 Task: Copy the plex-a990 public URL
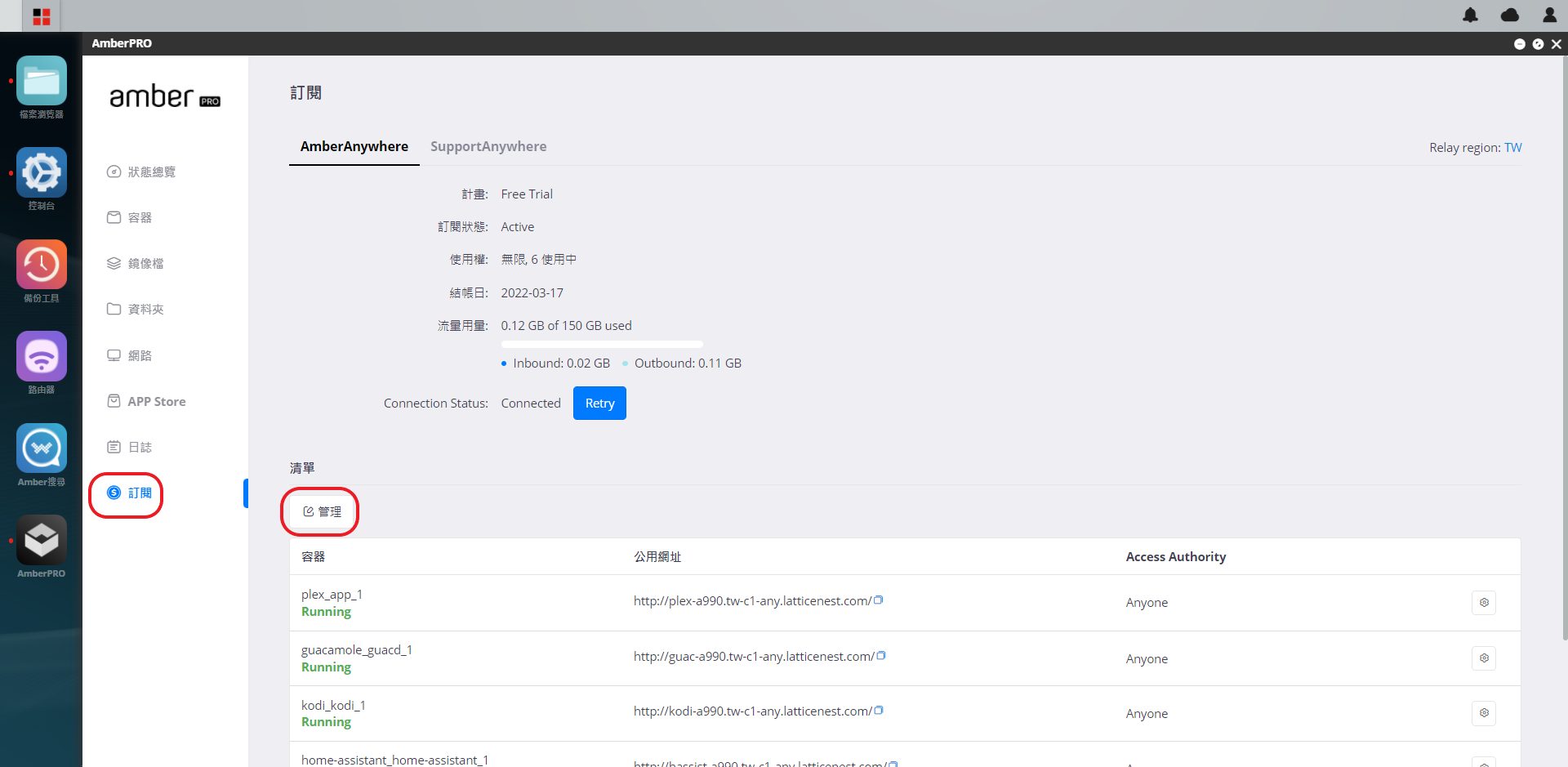[x=879, y=600]
